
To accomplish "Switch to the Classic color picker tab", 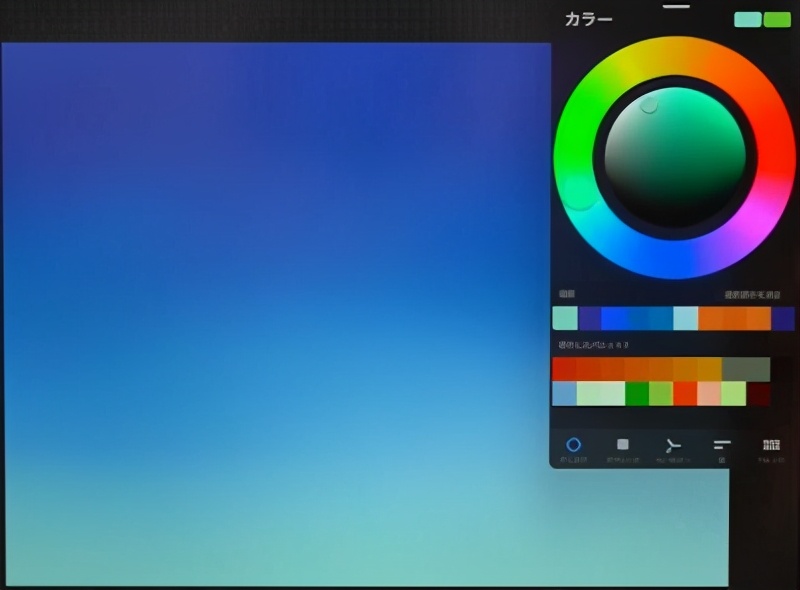I will pos(622,445).
